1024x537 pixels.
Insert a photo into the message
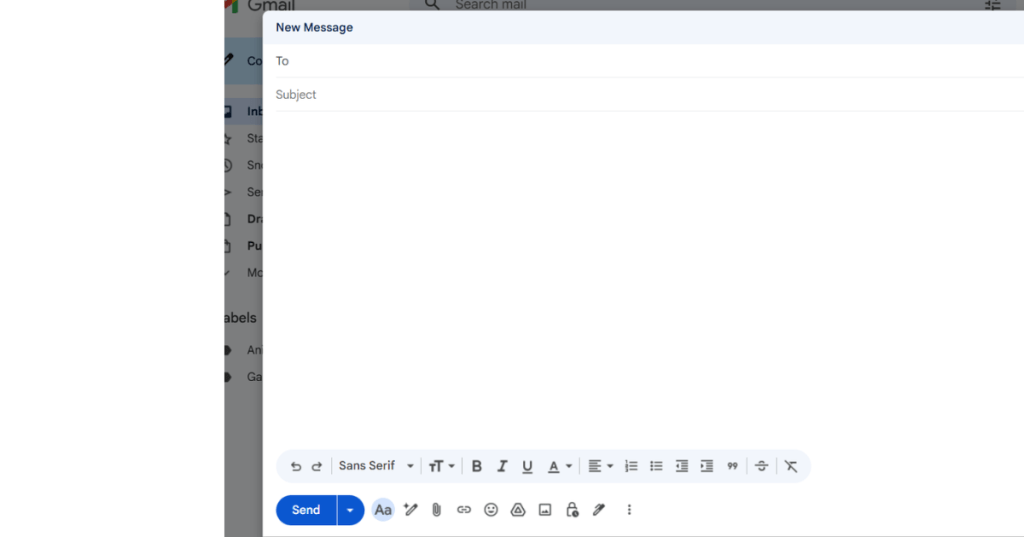(545, 510)
